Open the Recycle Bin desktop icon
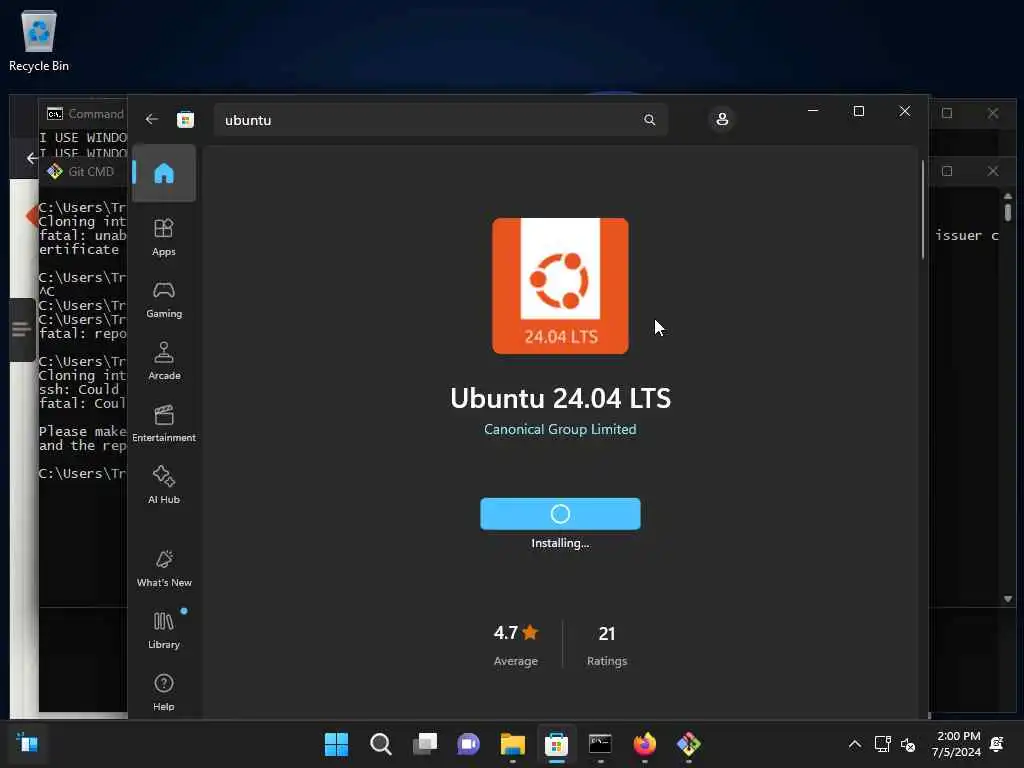Screen dimensions: 1024x768 click(39, 40)
